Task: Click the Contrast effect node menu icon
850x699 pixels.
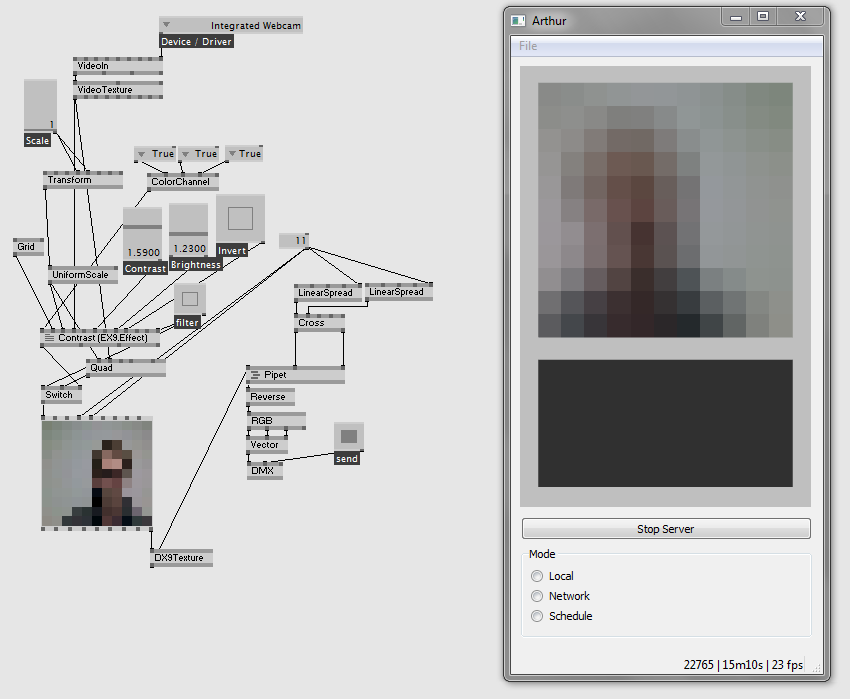Action: point(49,338)
